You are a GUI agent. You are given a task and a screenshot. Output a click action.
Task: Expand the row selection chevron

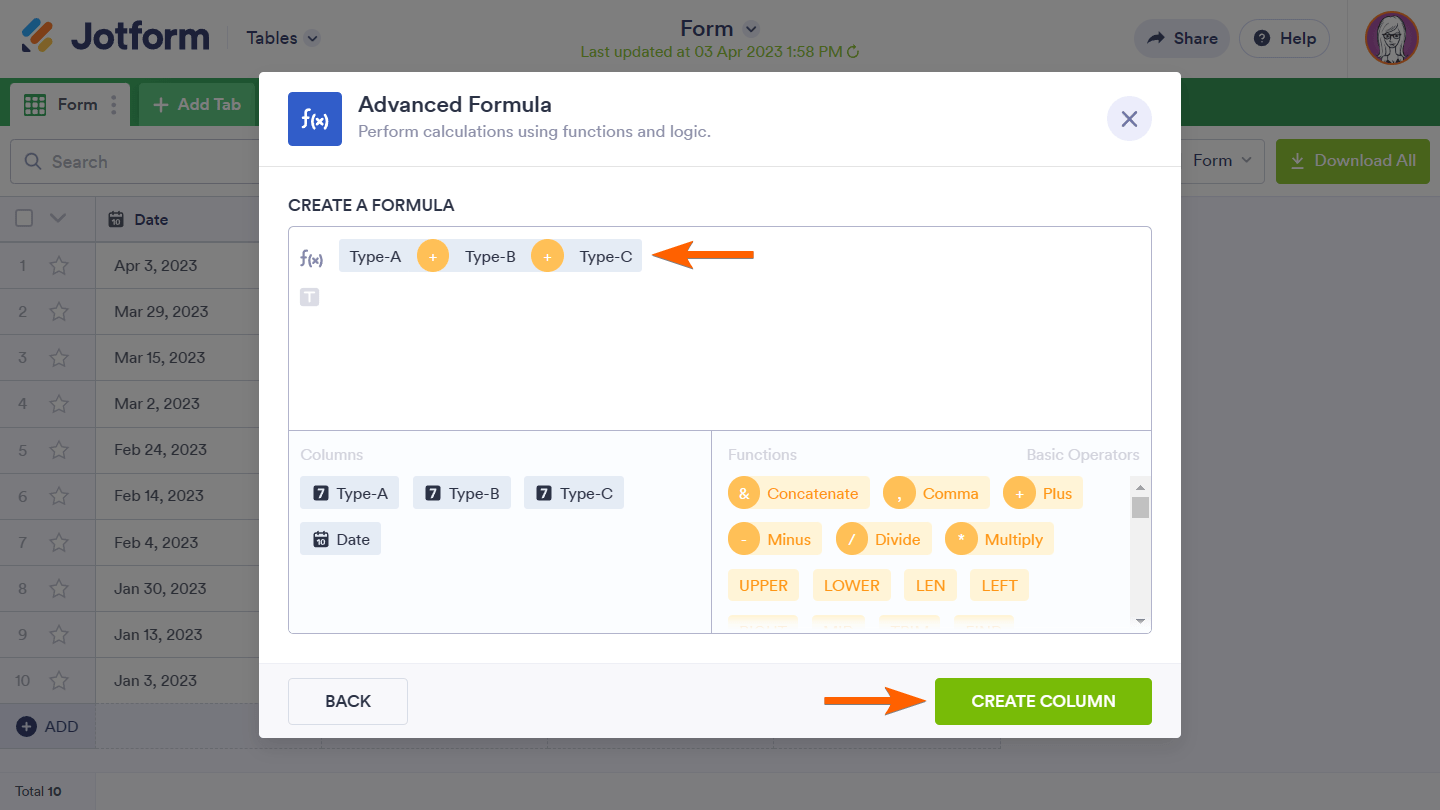click(58, 219)
